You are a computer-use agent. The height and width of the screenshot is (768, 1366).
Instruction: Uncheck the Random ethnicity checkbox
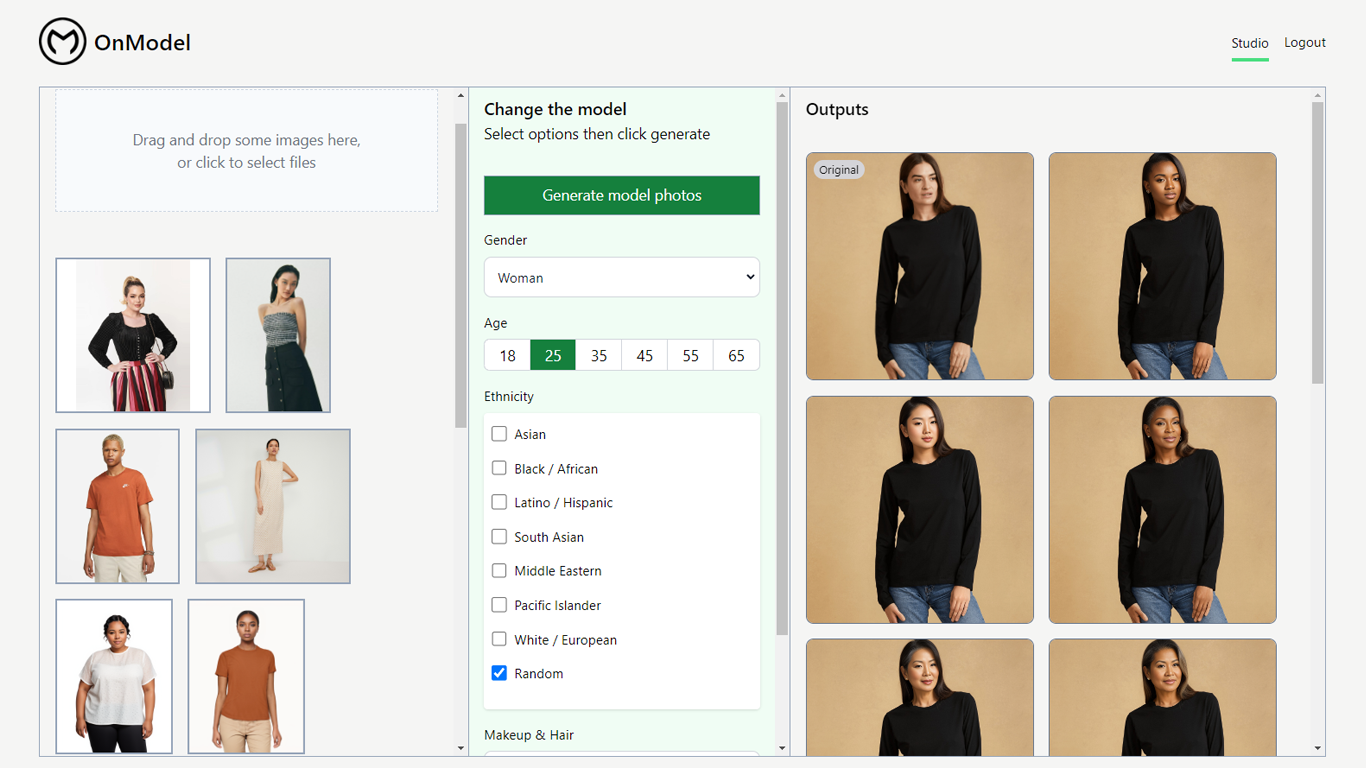point(499,673)
